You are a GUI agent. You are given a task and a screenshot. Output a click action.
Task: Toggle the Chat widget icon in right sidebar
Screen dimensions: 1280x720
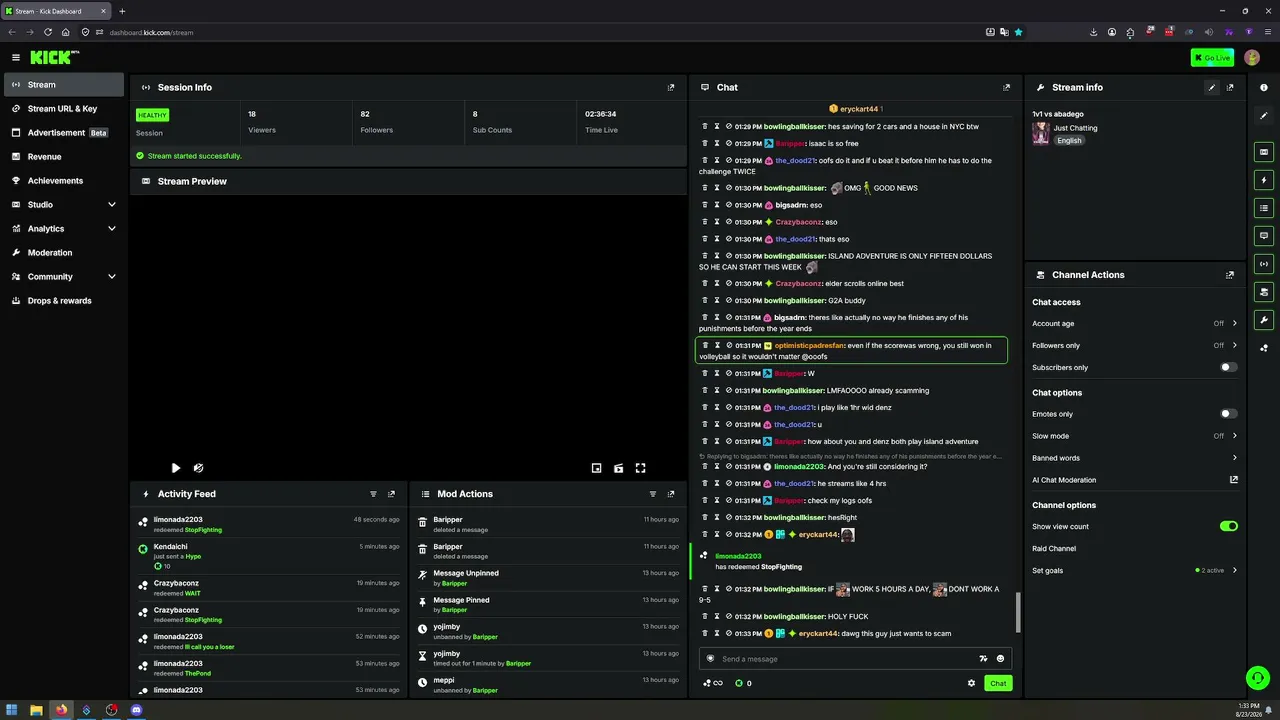click(x=1264, y=236)
